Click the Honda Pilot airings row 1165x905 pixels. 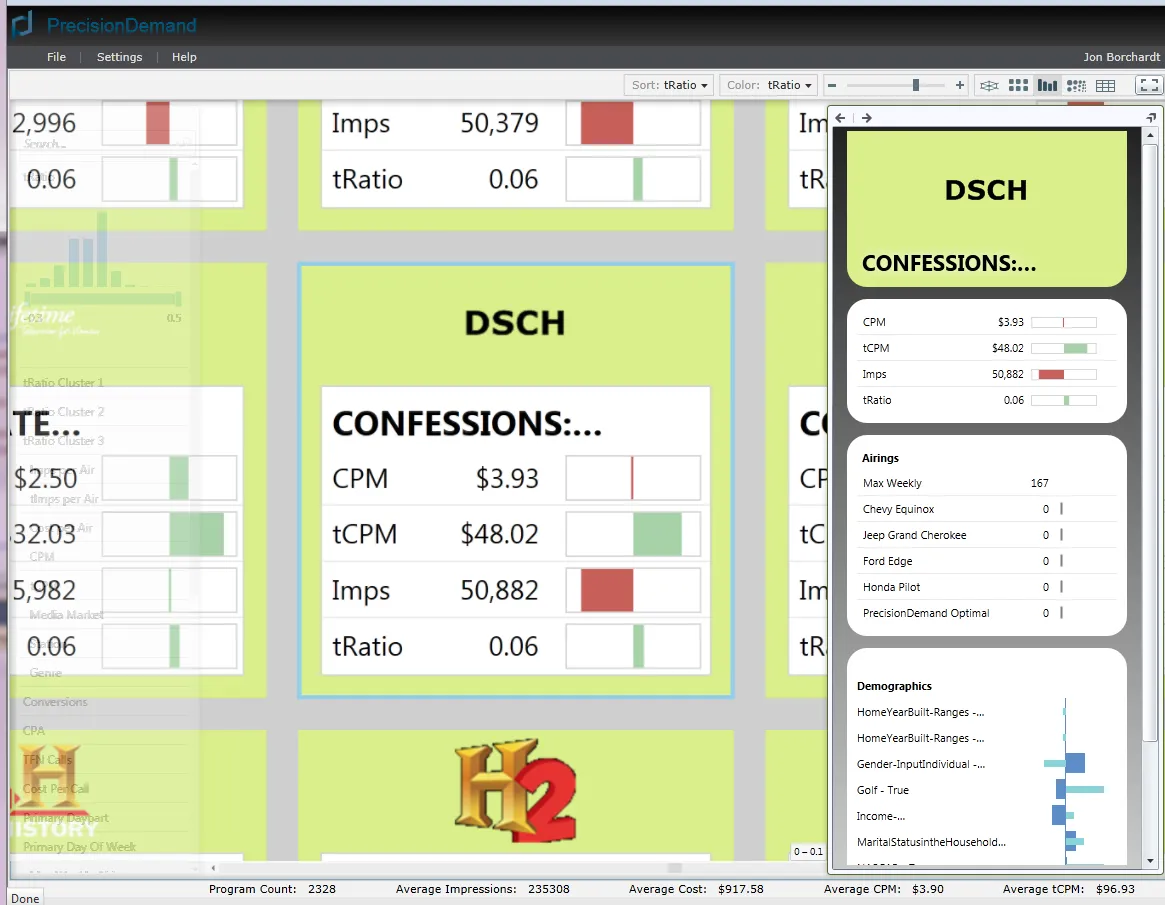(988, 587)
